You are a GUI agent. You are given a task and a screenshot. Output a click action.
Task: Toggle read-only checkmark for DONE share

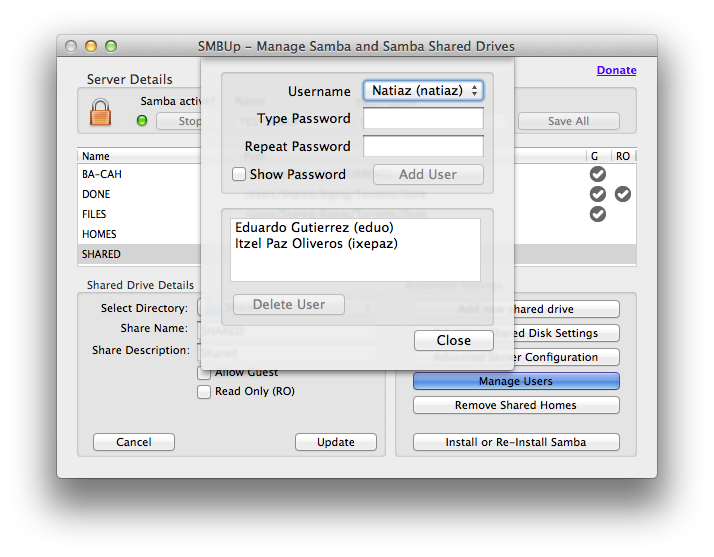tap(622, 194)
